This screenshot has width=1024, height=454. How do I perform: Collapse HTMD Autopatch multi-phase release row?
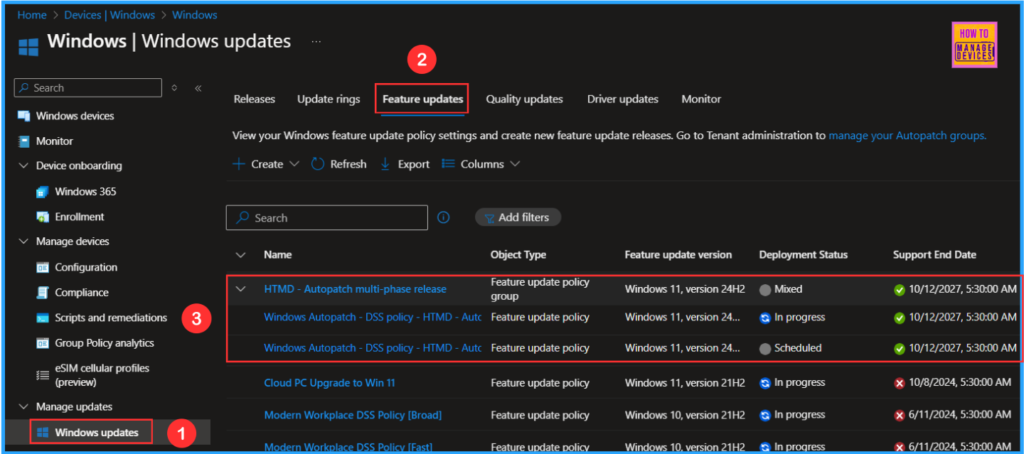point(240,289)
